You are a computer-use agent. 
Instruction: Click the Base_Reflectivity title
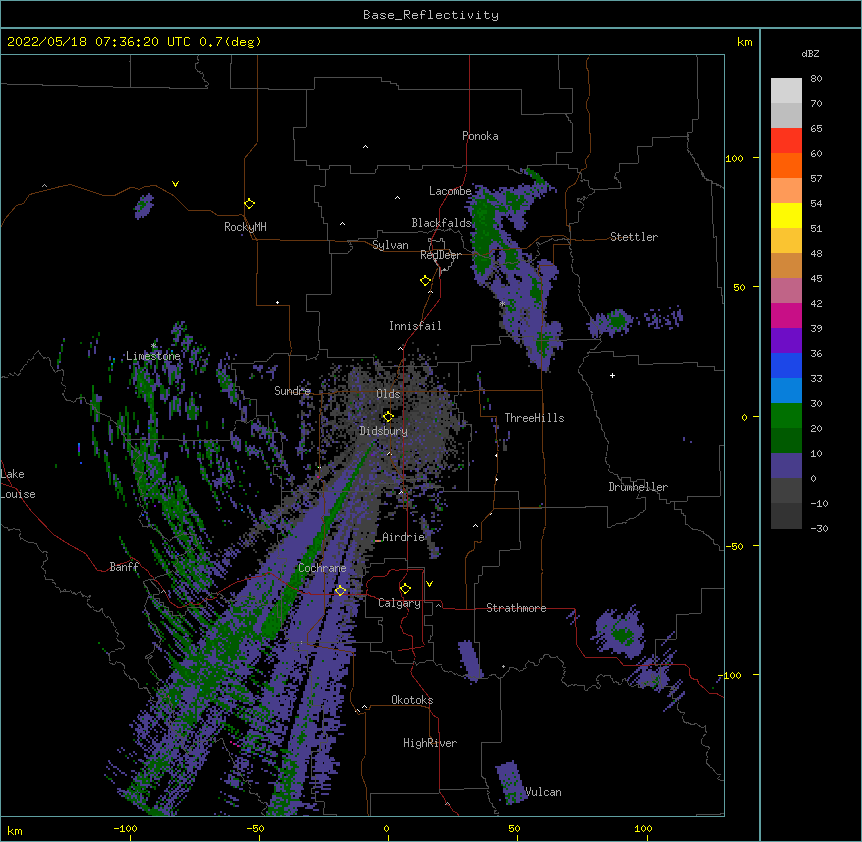431,15
